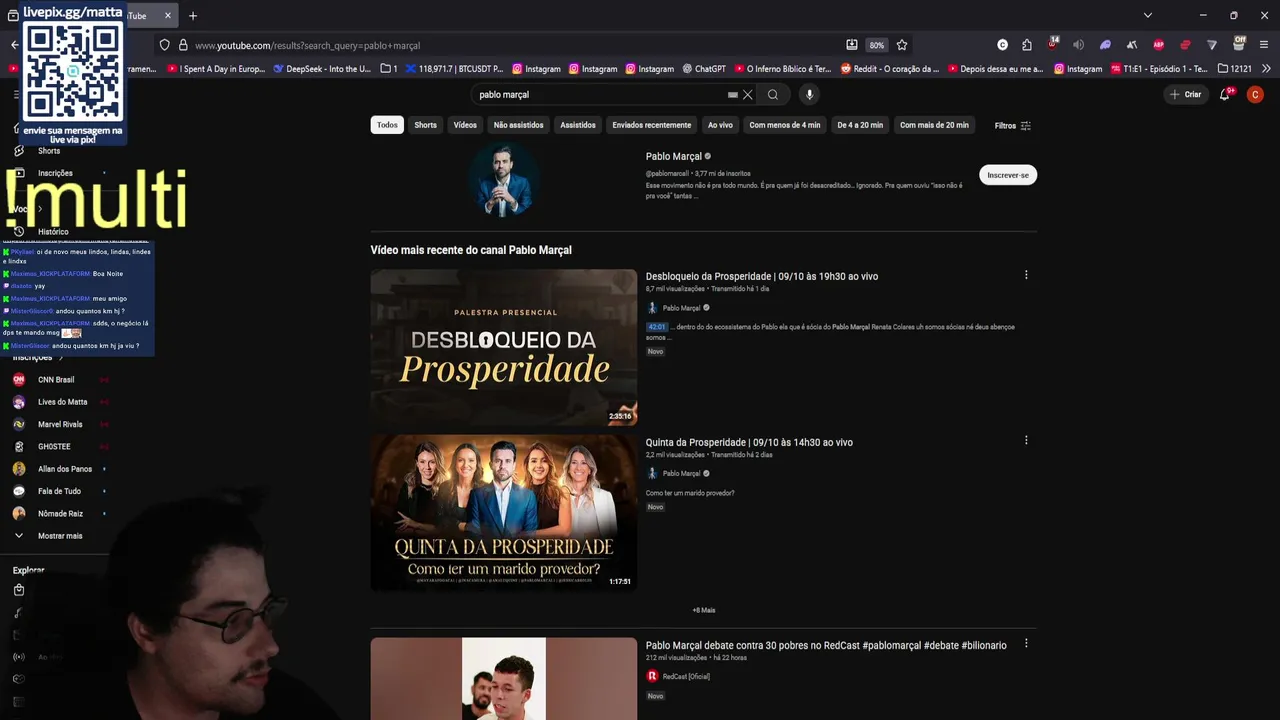Select the Ao vivo filter chip
1280x720 pixels.
click(x=720, y=125)
